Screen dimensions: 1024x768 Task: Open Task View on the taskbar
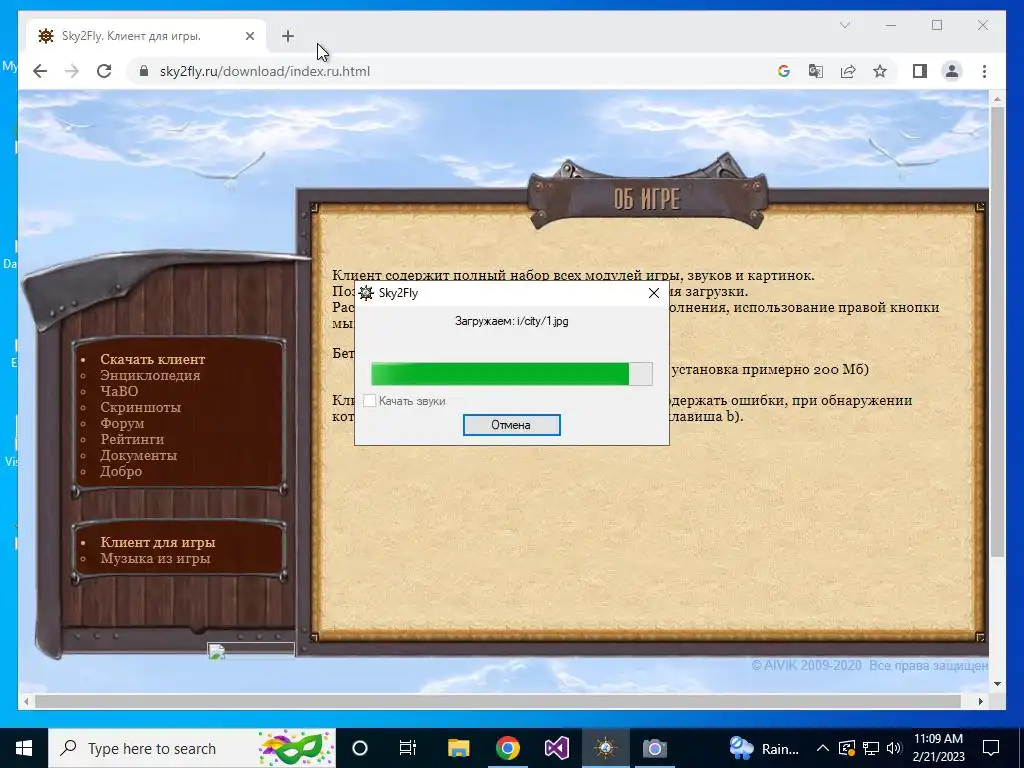pyautogui.click(x=408, y=748)
